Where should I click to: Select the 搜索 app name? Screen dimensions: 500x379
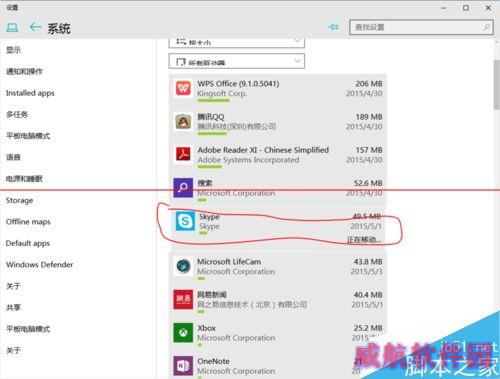[205, 183]
